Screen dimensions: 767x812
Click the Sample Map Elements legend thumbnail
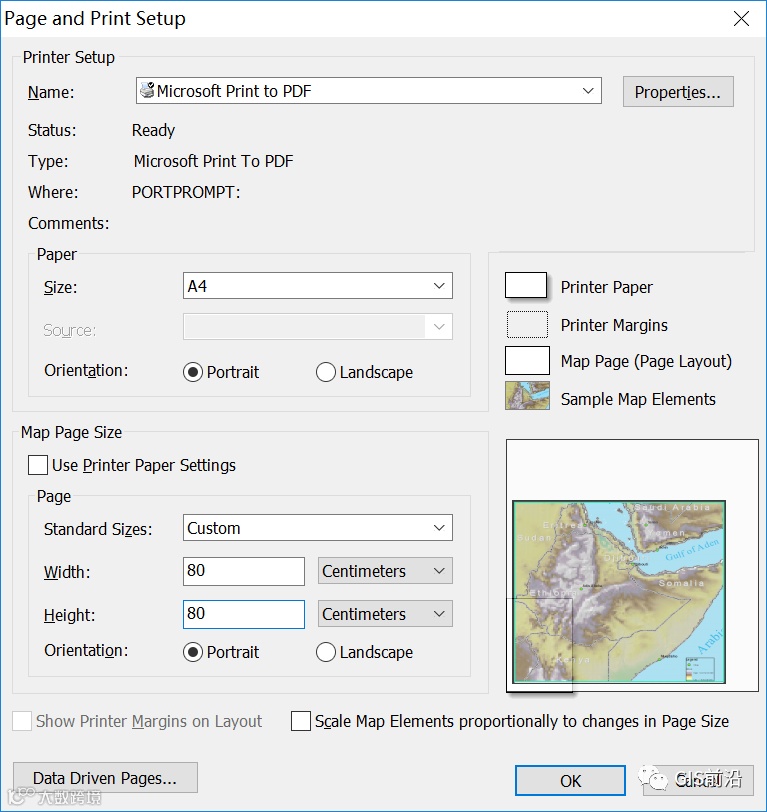click(527, 396)
